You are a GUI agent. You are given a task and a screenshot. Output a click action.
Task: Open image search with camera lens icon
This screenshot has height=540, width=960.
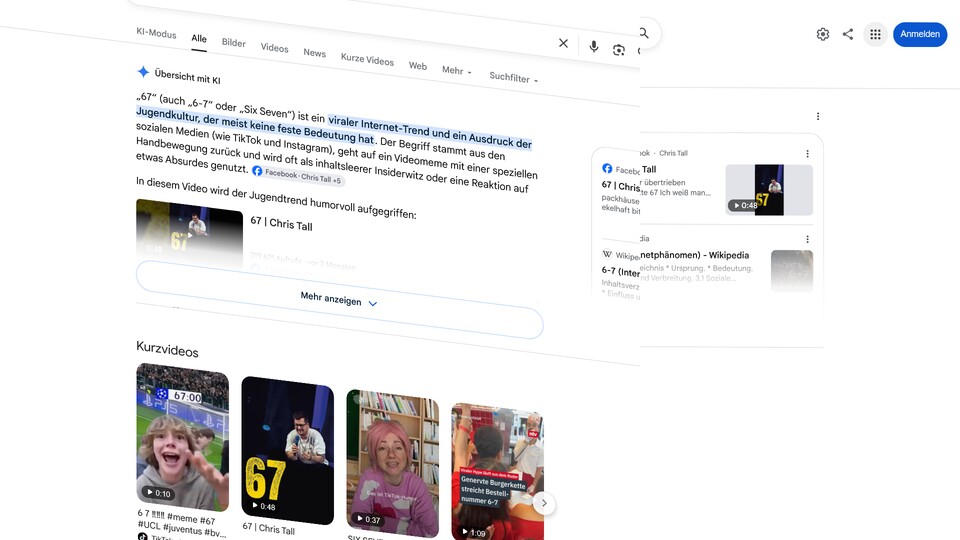pyautogui.click(x=618, y=50)
